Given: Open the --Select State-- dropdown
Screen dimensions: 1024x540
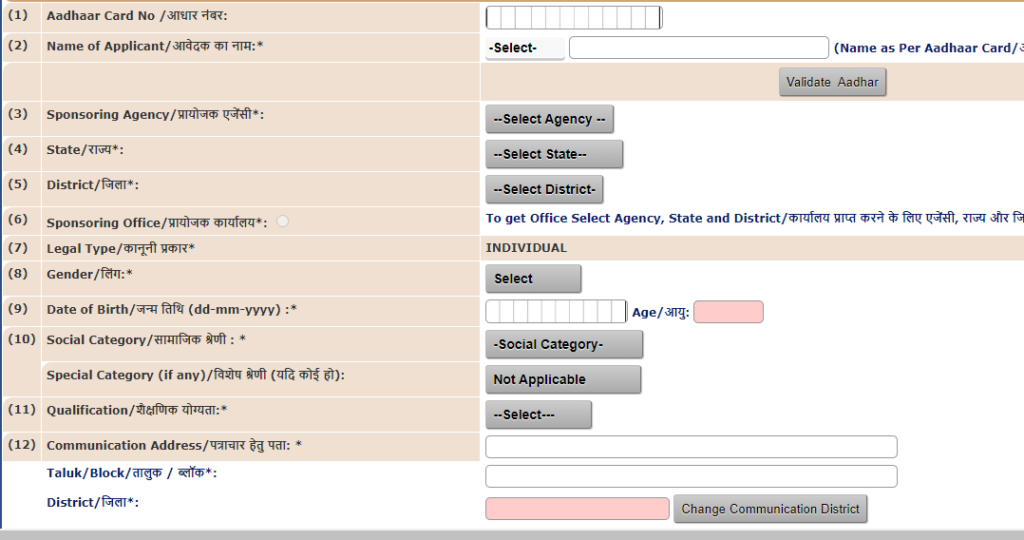Looking at the screenshot, I should click(554, 154).
